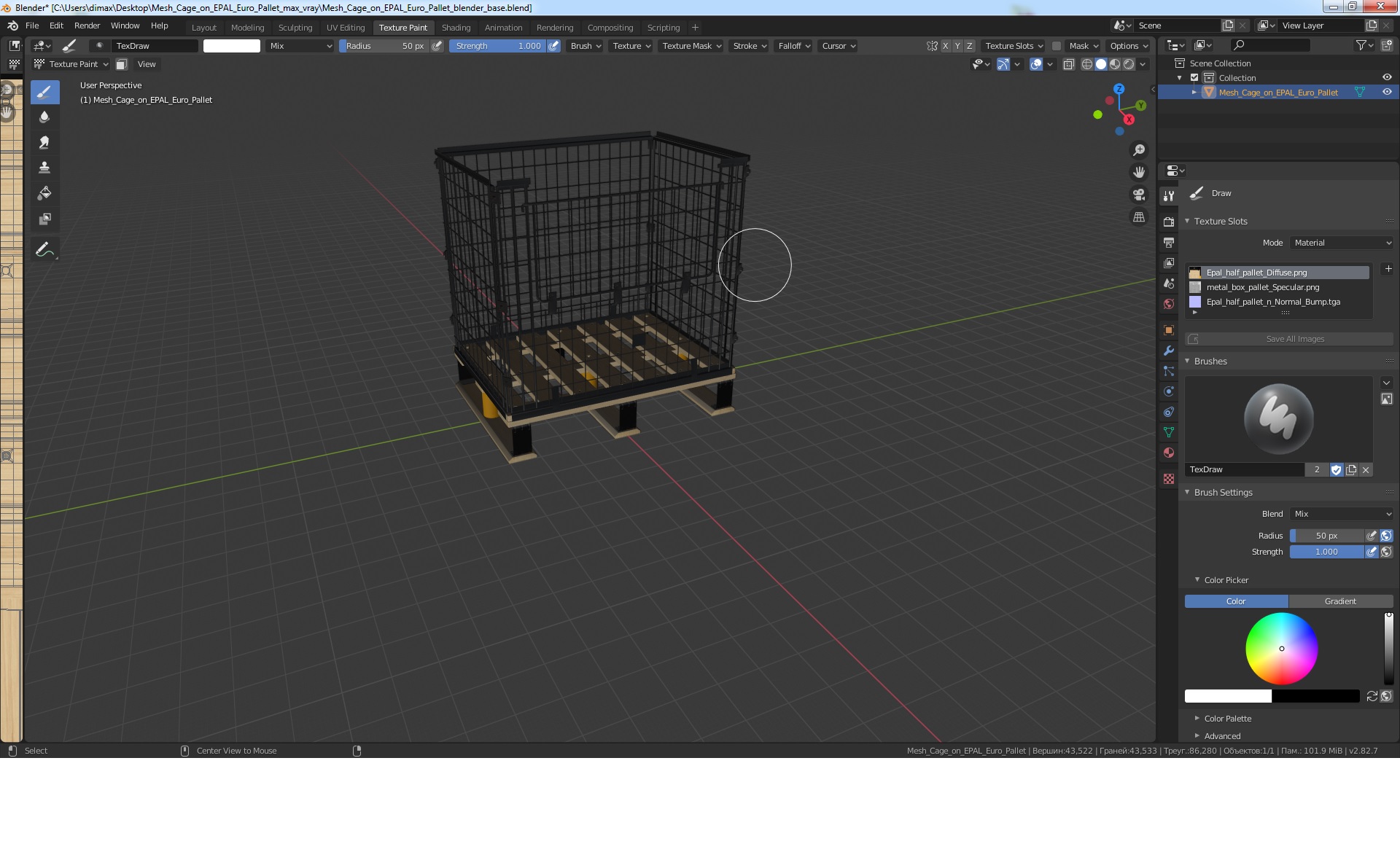Viewport: 1400px width, 844px height.
Task: Open Texture properties checker tab
Action: pyautogui.click(x=1169, y=479)
